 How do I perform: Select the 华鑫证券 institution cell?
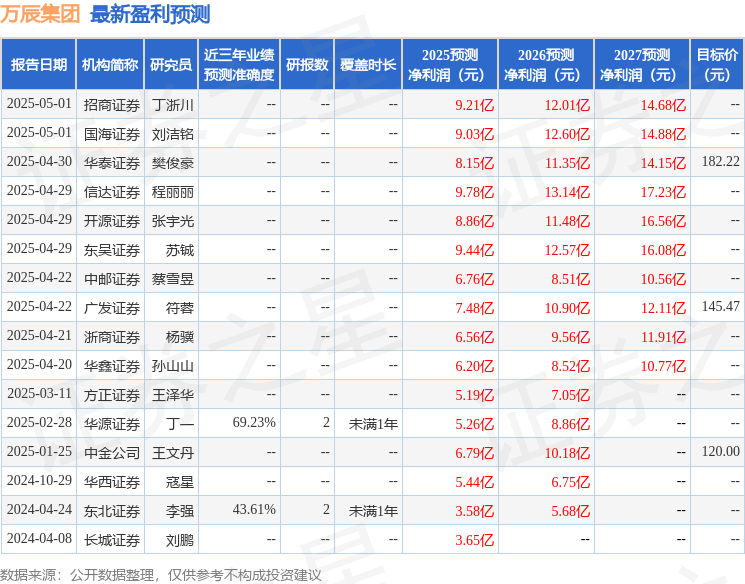tap(112, 366)
